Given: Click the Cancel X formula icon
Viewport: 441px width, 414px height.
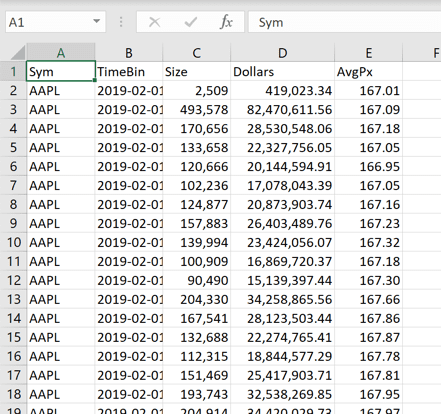Looking at the screenshot, I should tap(154, 22).
